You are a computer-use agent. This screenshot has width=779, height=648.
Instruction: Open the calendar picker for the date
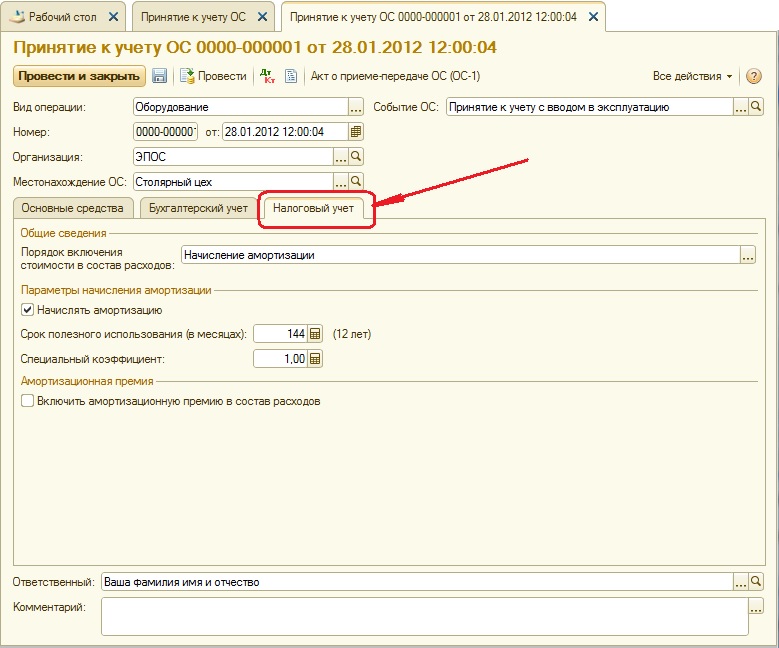[x=356, y=132]
